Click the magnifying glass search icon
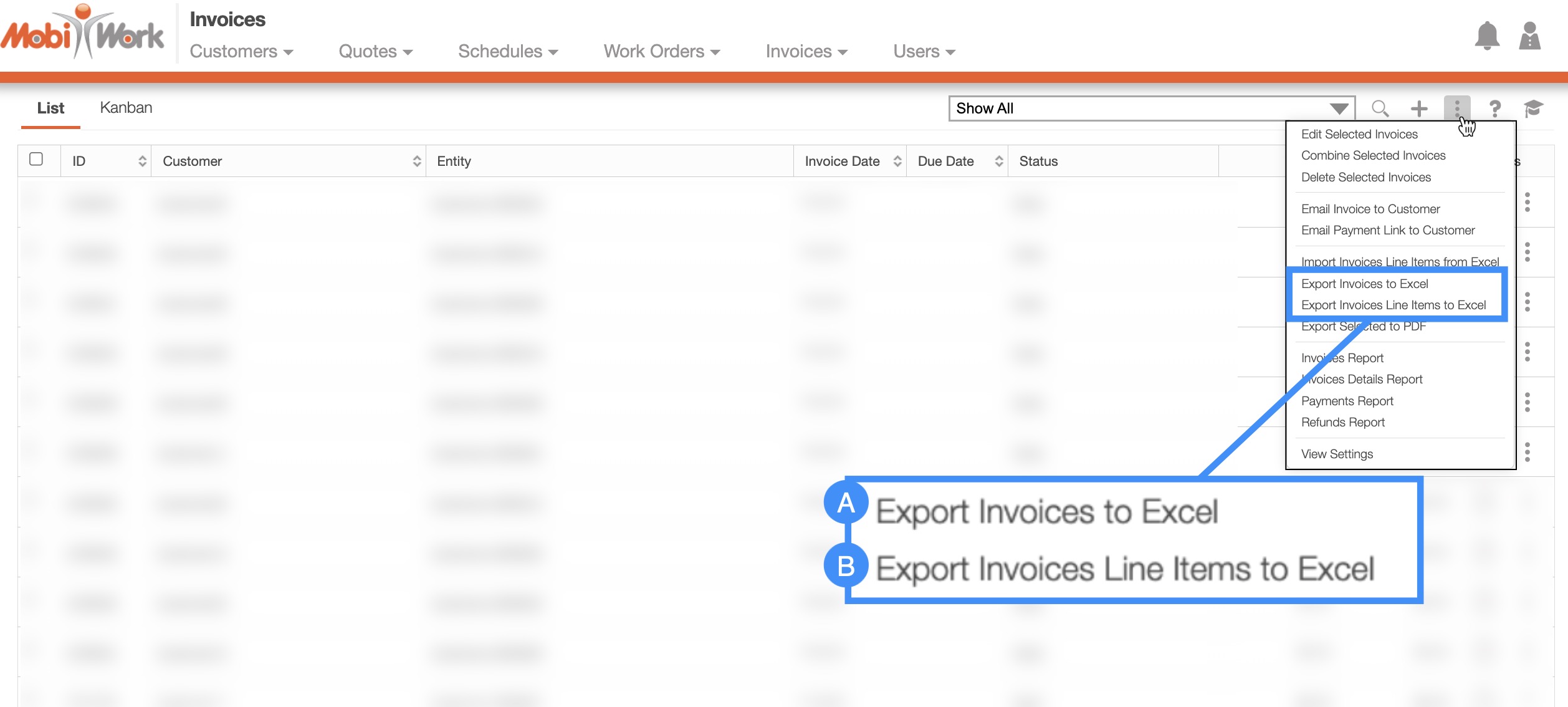The width and height of the screenshot is (1568, 707). point(1380,108)
